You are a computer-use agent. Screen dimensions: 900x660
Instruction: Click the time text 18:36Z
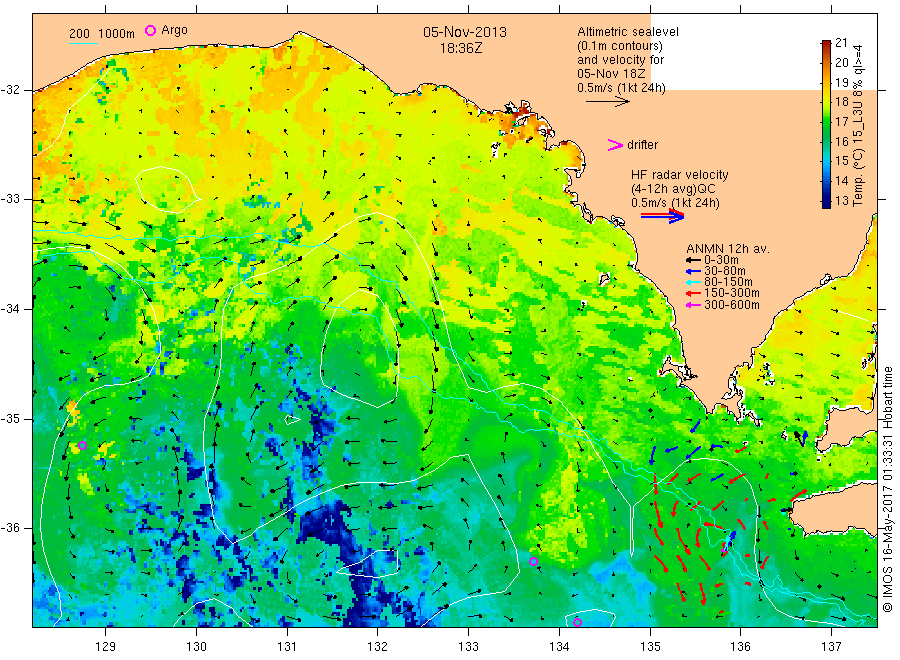pos(461,49)
